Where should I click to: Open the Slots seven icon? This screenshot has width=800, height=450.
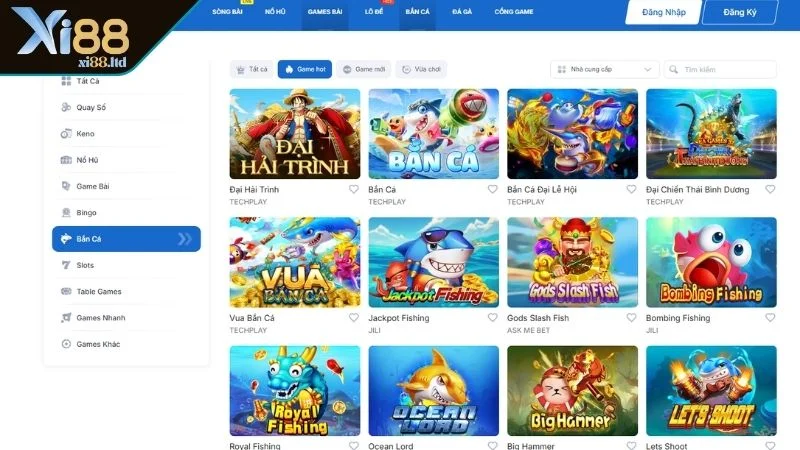[66, 265]
